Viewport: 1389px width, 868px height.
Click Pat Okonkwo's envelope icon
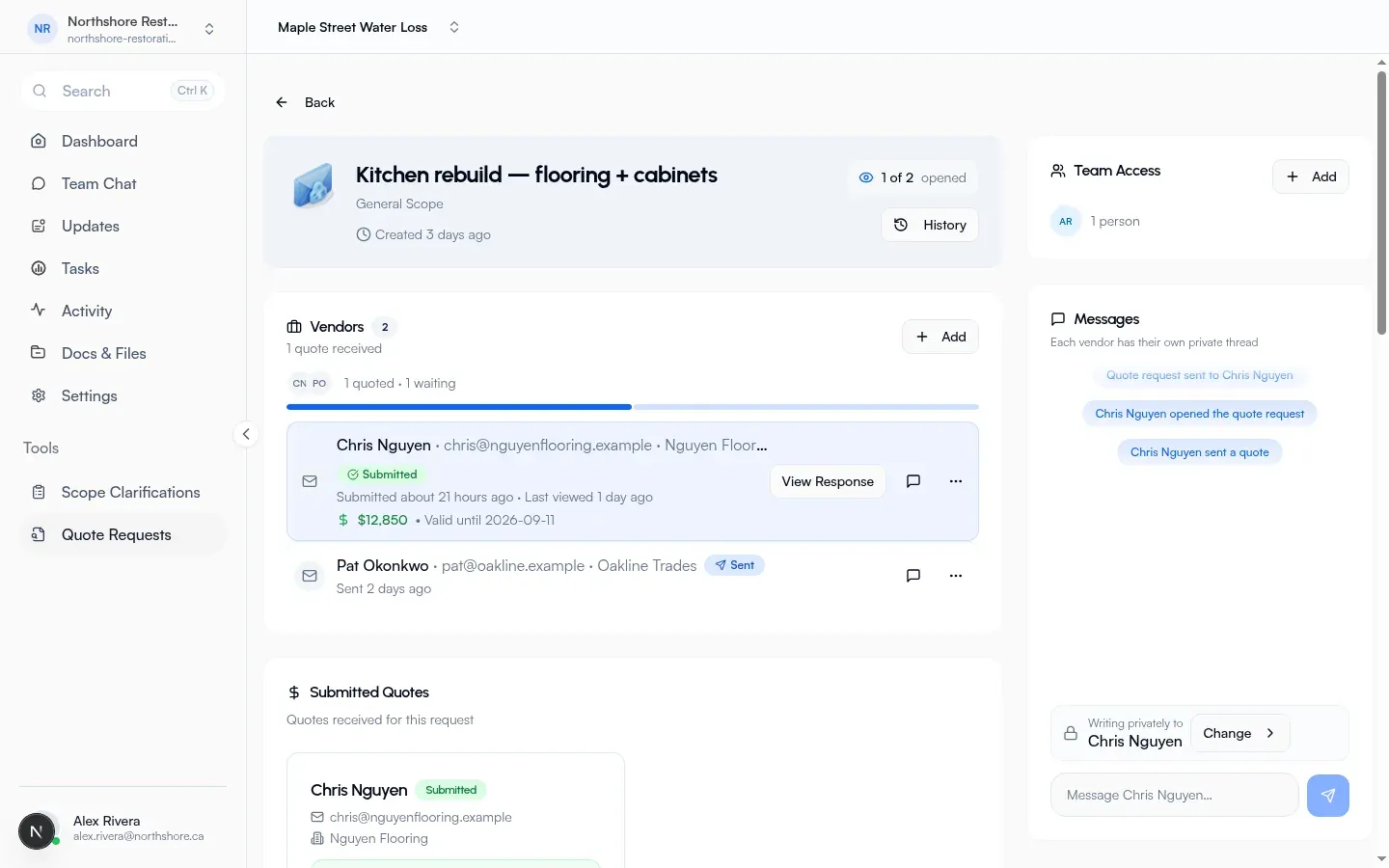(310, 576)
